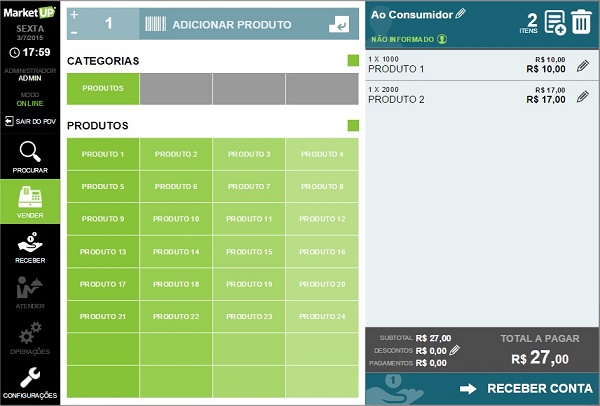Click the new receipt list icon
This screenshot has height=406, width=600.
[x=555, y=22]
